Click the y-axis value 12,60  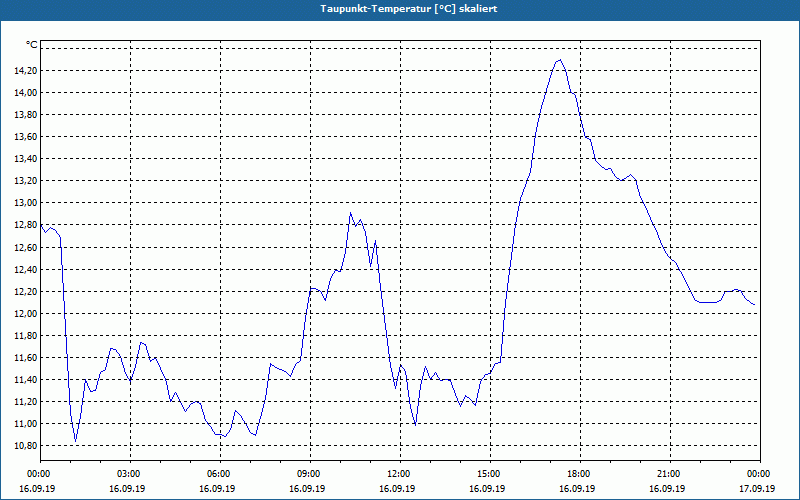27,247
